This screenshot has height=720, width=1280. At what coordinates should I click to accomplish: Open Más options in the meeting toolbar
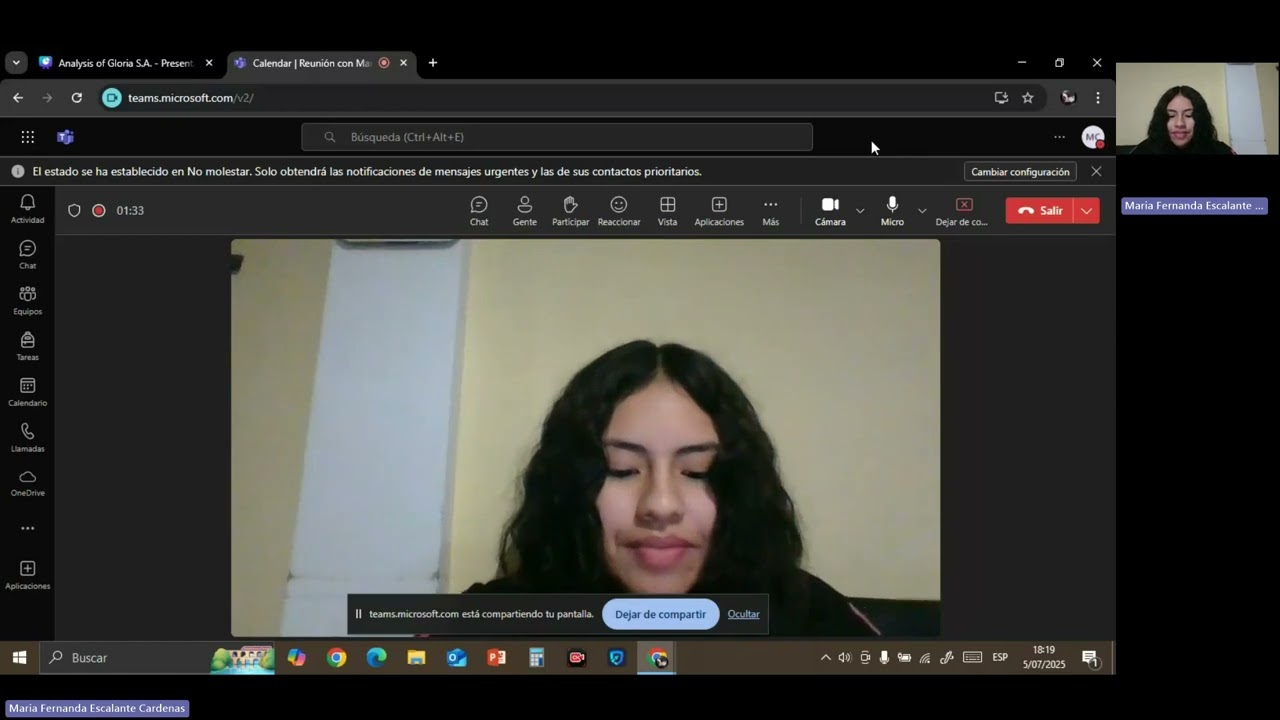770,211
